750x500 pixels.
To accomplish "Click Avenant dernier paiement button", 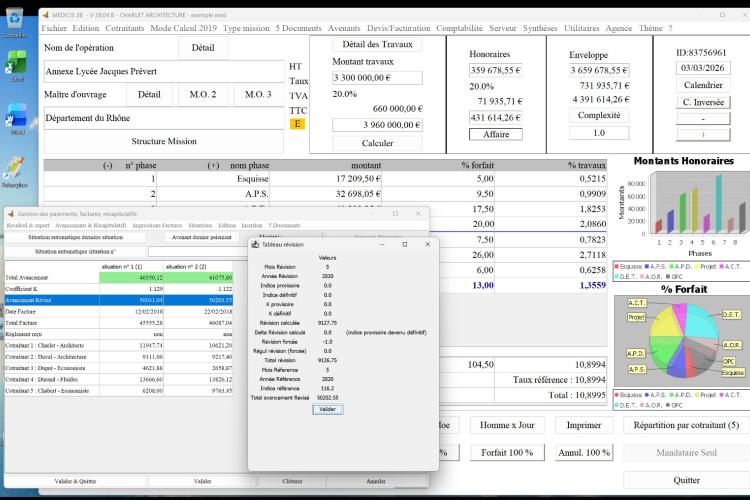I will click(201, 237).
